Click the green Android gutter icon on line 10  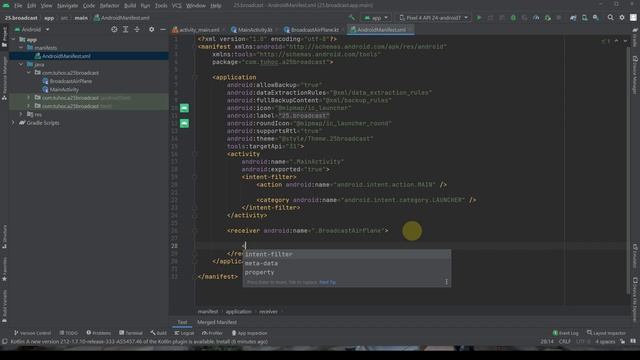184,108
